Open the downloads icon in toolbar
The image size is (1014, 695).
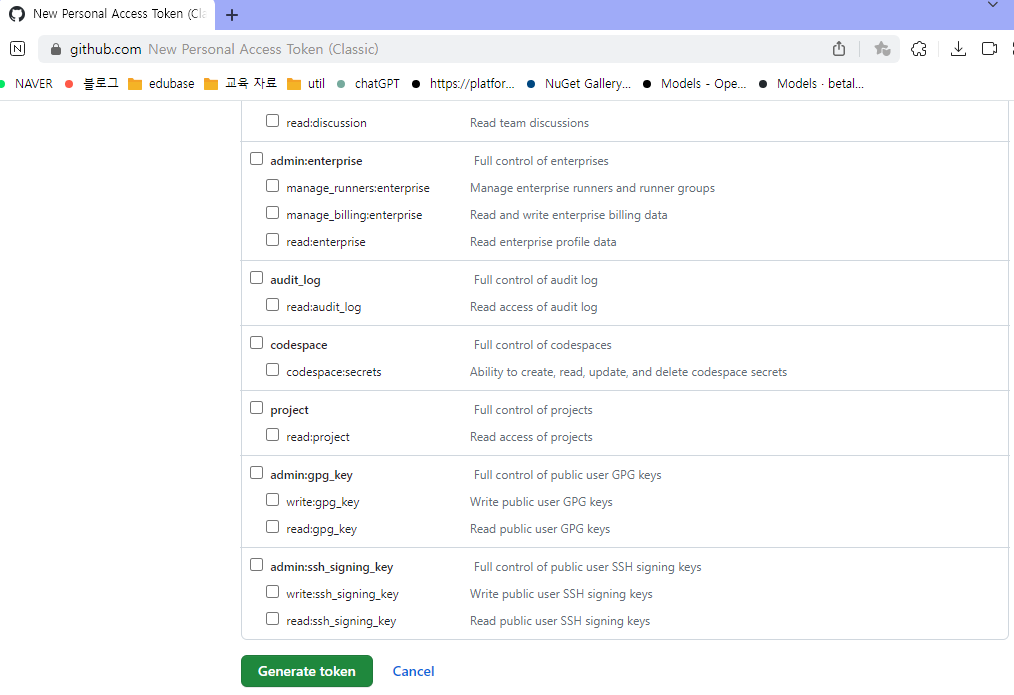(958, 48)
